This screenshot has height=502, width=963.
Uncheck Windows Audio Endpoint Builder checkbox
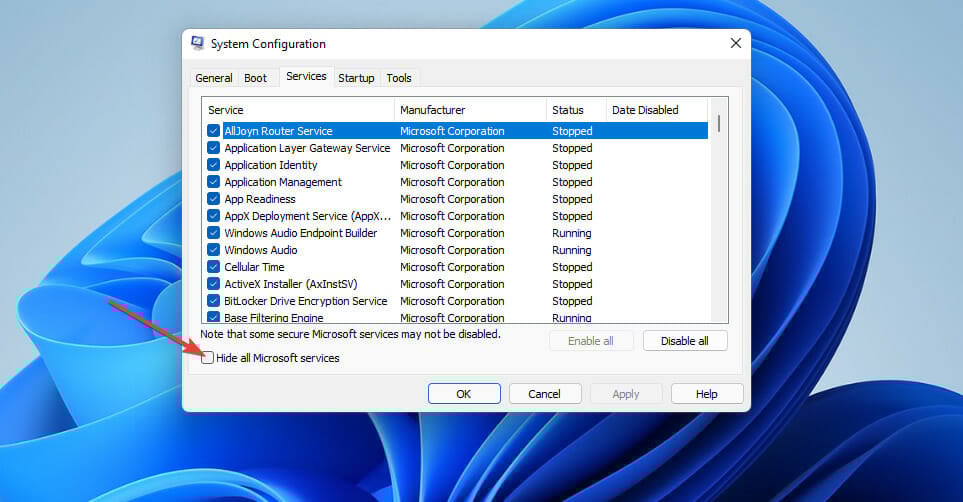(x=213, y=233)
